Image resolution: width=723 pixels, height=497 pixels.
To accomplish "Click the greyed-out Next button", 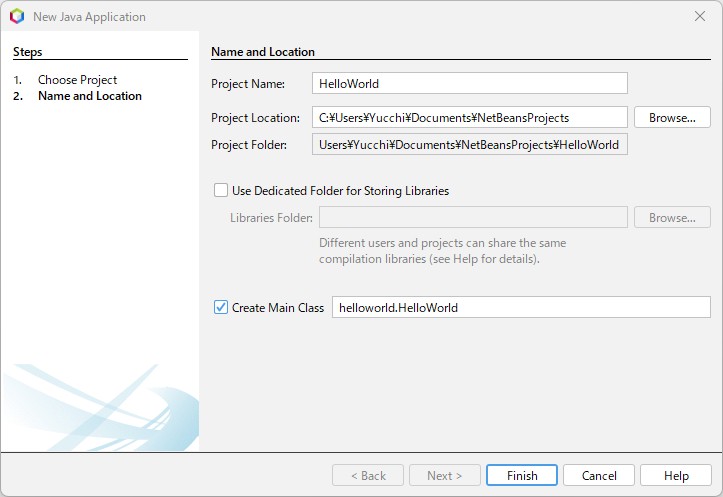I will click(444, 476).
